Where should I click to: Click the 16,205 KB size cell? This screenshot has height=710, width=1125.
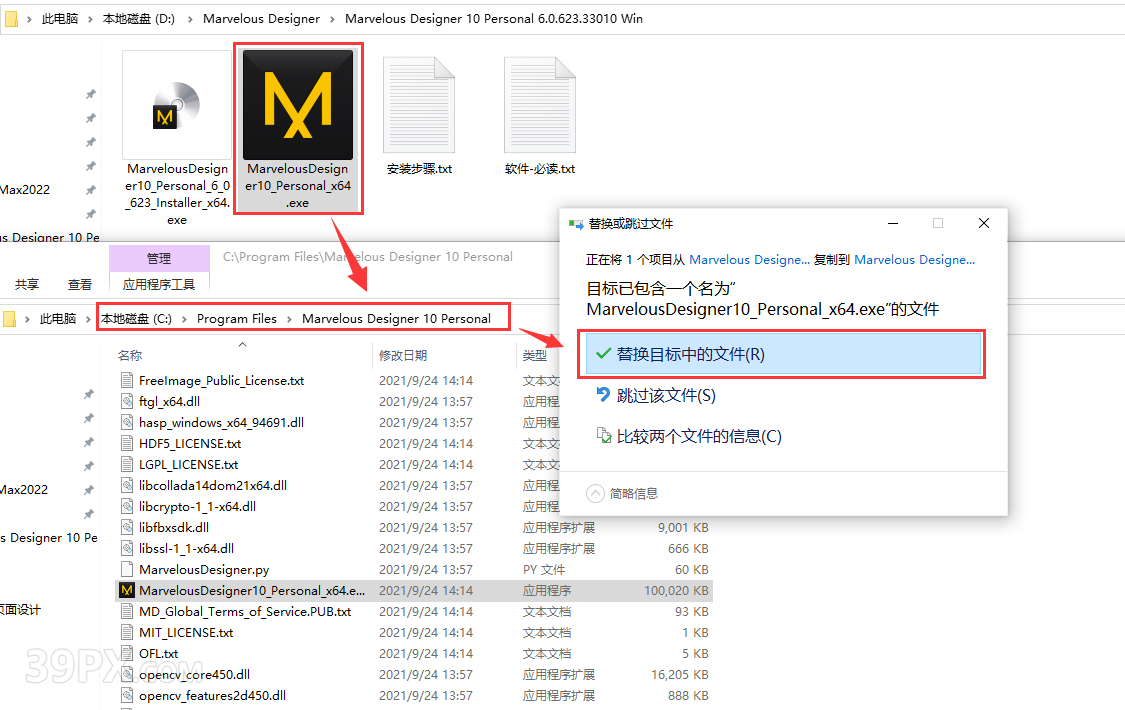click(679, 674)
